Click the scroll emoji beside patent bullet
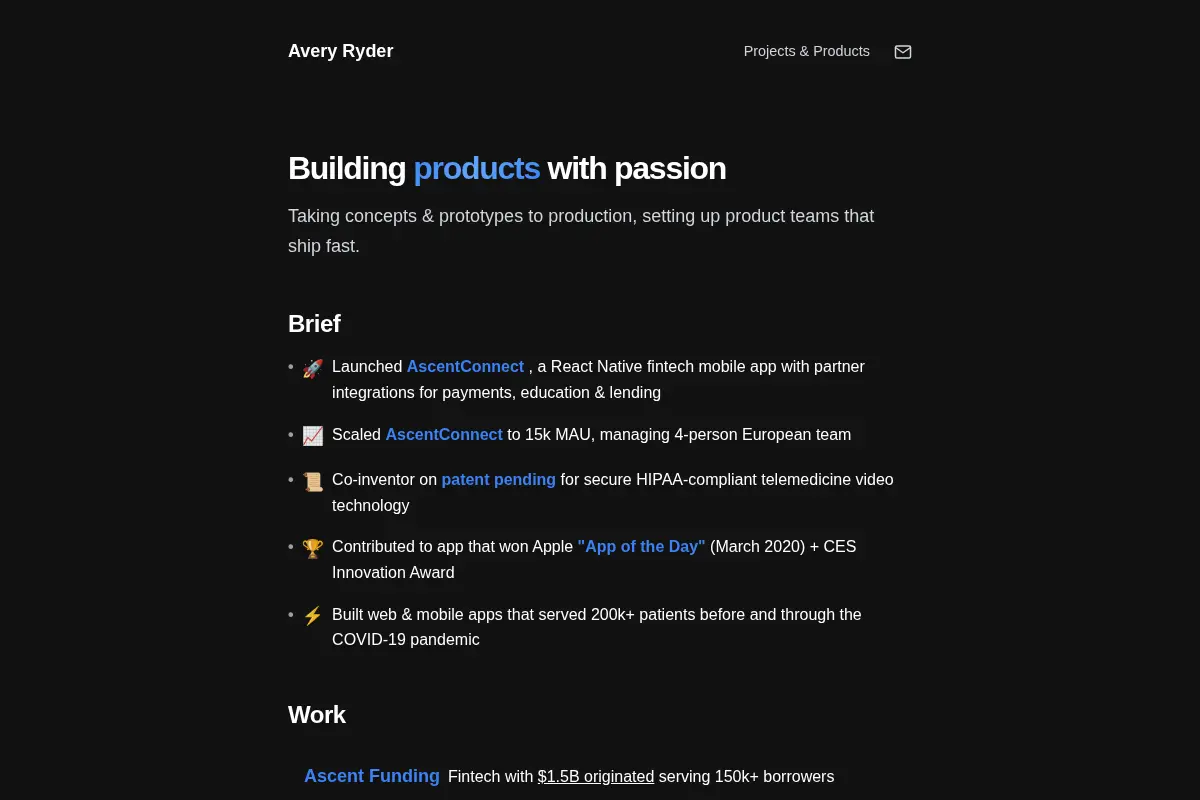This screenshot has height=800, width=1200. (x=313, y=481)
